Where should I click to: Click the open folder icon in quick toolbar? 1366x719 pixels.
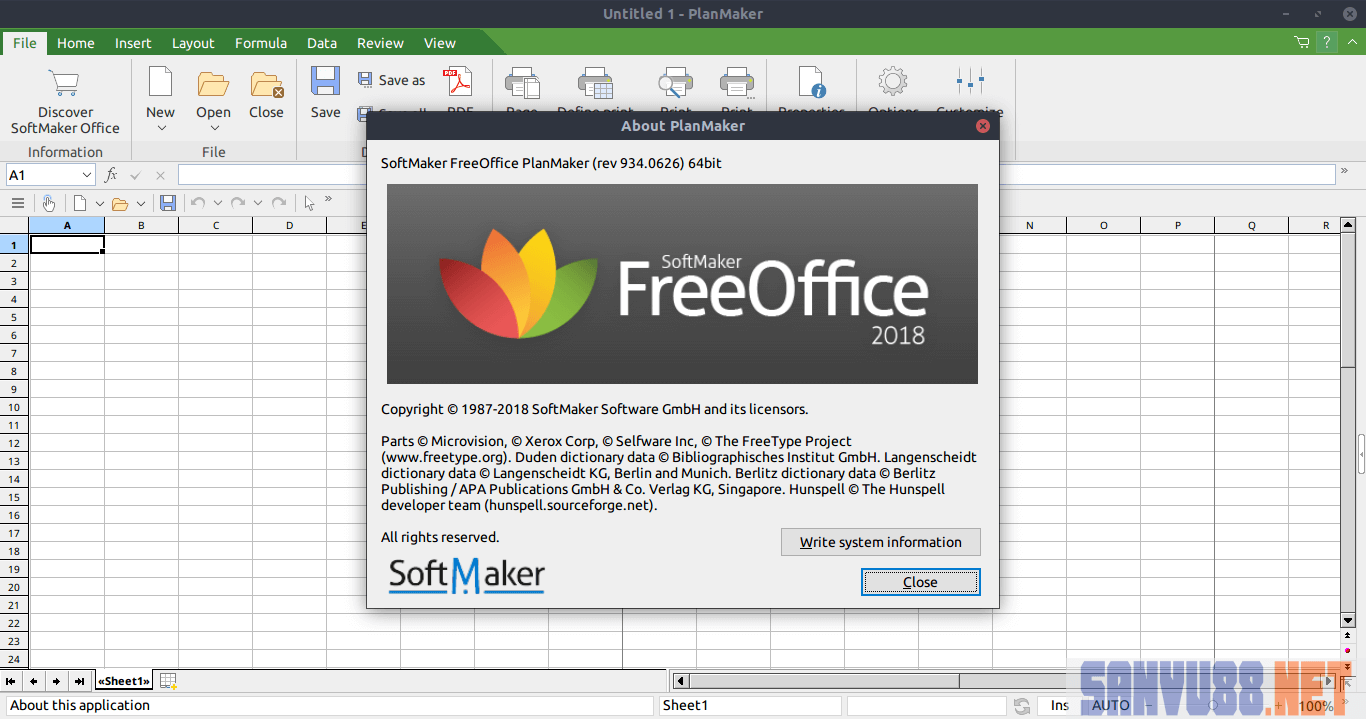coord(119,204)
